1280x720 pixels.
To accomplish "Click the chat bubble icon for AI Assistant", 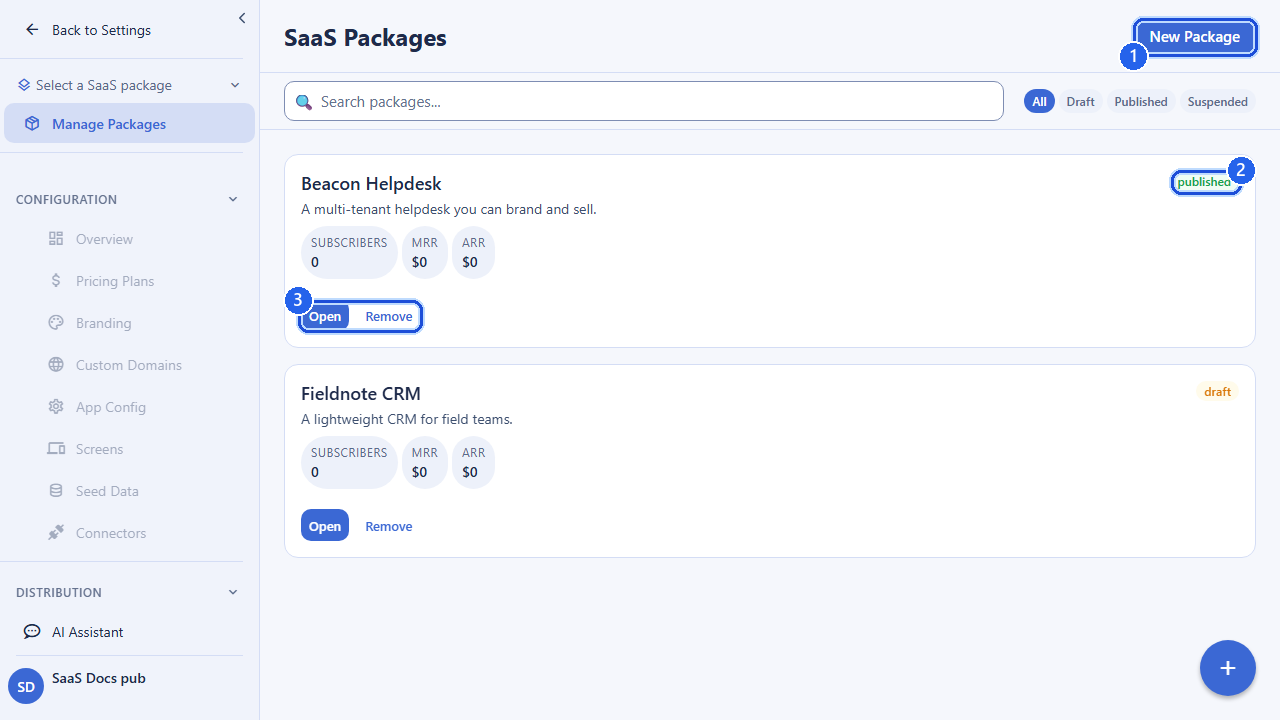I will (x=32, y=632).
